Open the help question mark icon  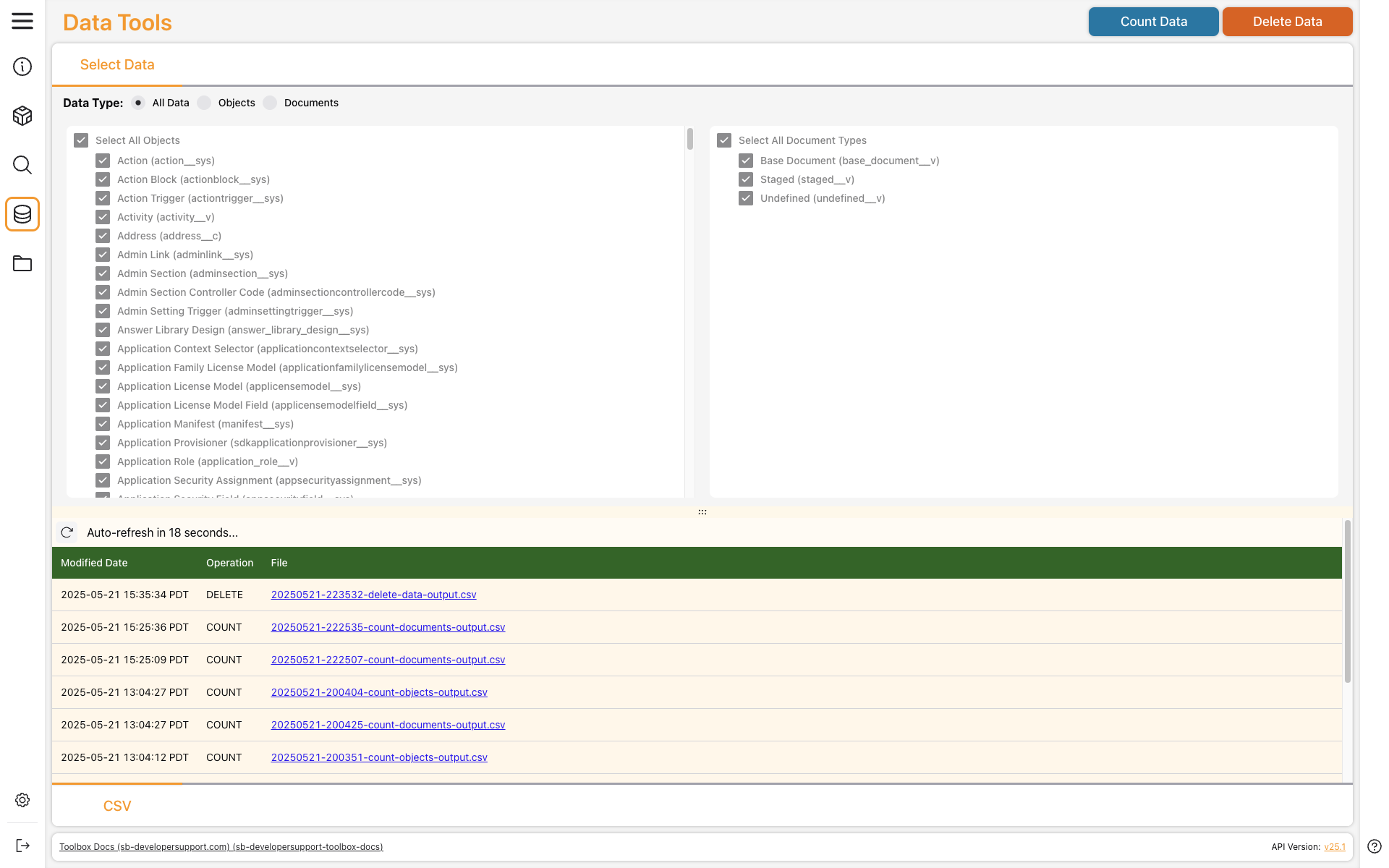1375,846
